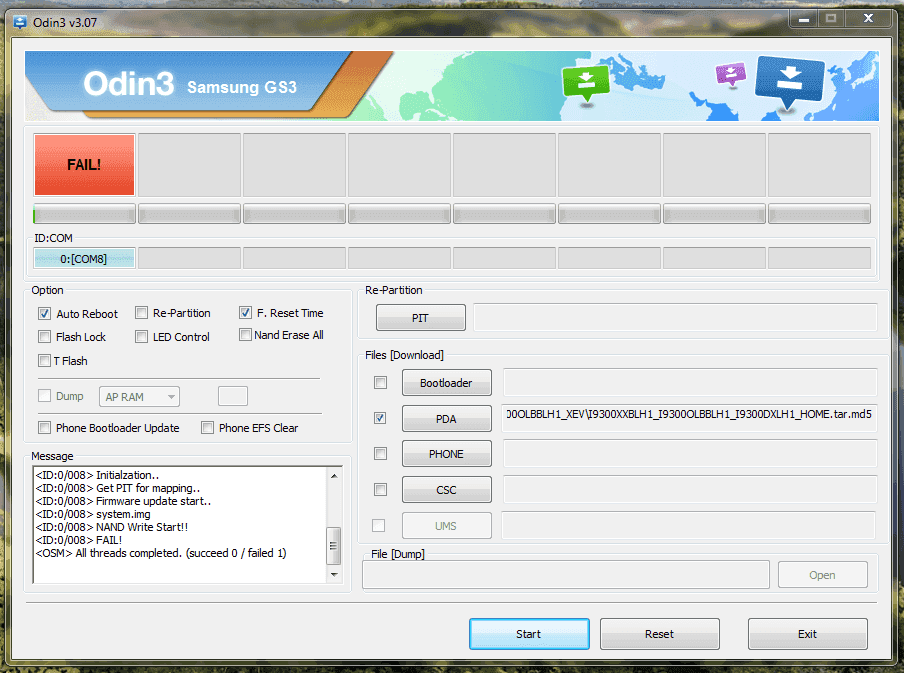904x673 pixels.
Task: Close the Odin3 window
Action: [869, 18]
